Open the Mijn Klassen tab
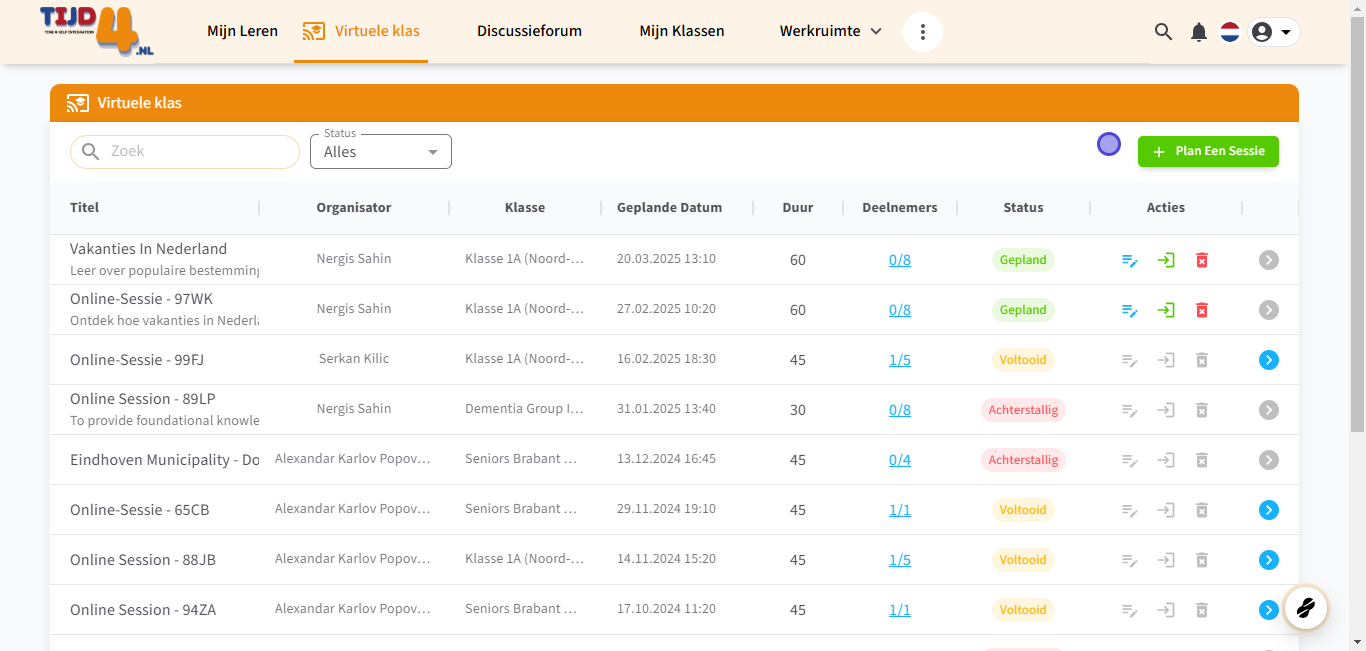This screenshot has width=1366, height=651. coord(682,31)
